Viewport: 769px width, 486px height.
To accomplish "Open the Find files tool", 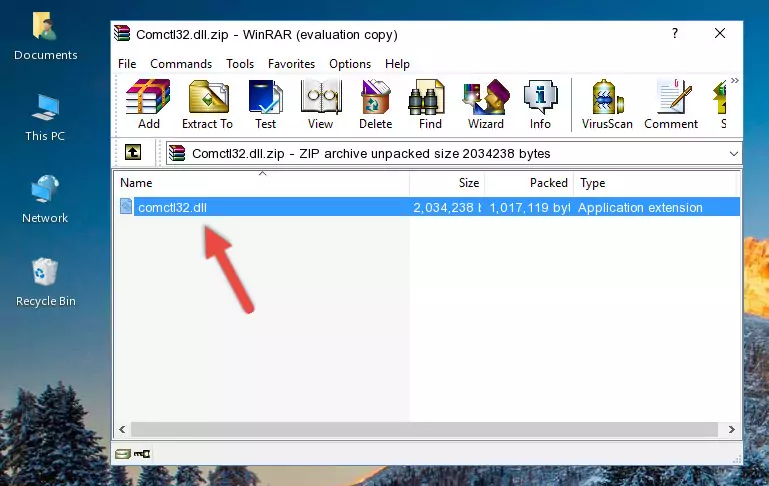I will click(430, 104).
